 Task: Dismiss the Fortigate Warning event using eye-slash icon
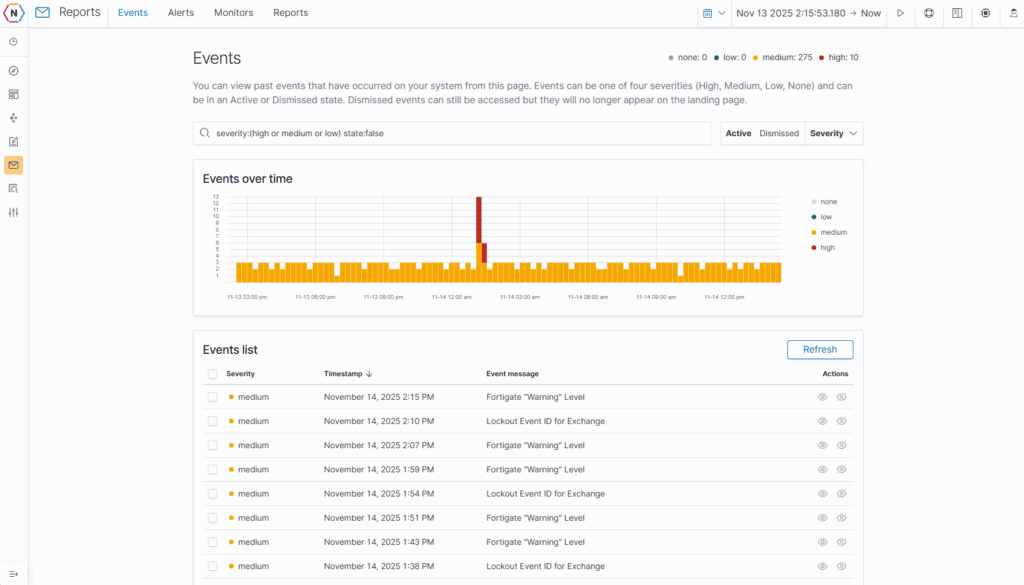[841, 397]
